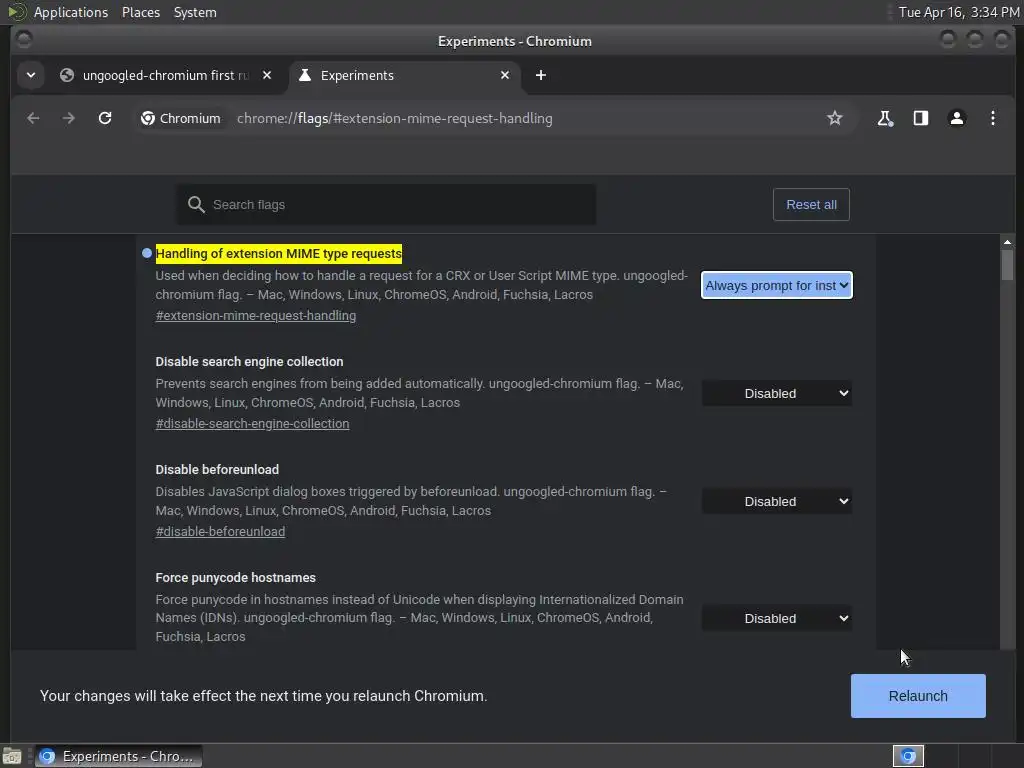
Task: Open the tab search chevron
Action: point(31,75)
